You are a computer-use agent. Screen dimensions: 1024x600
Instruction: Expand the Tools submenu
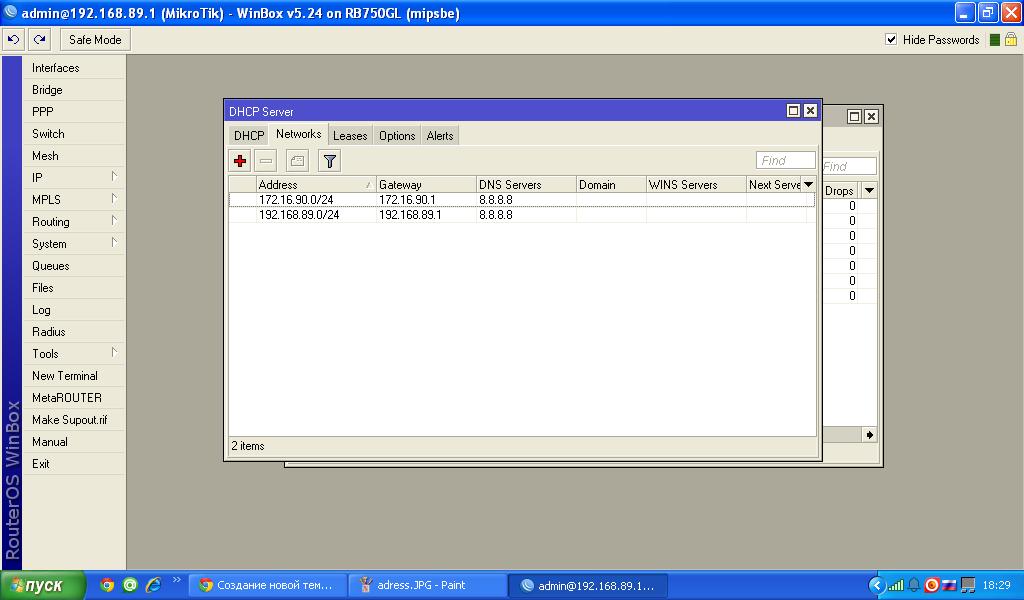(x=74, y=354)
